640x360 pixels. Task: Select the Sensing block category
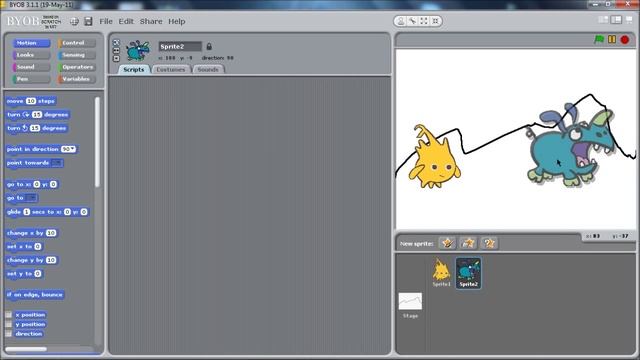pyautogui.click(x=77, y=55)
